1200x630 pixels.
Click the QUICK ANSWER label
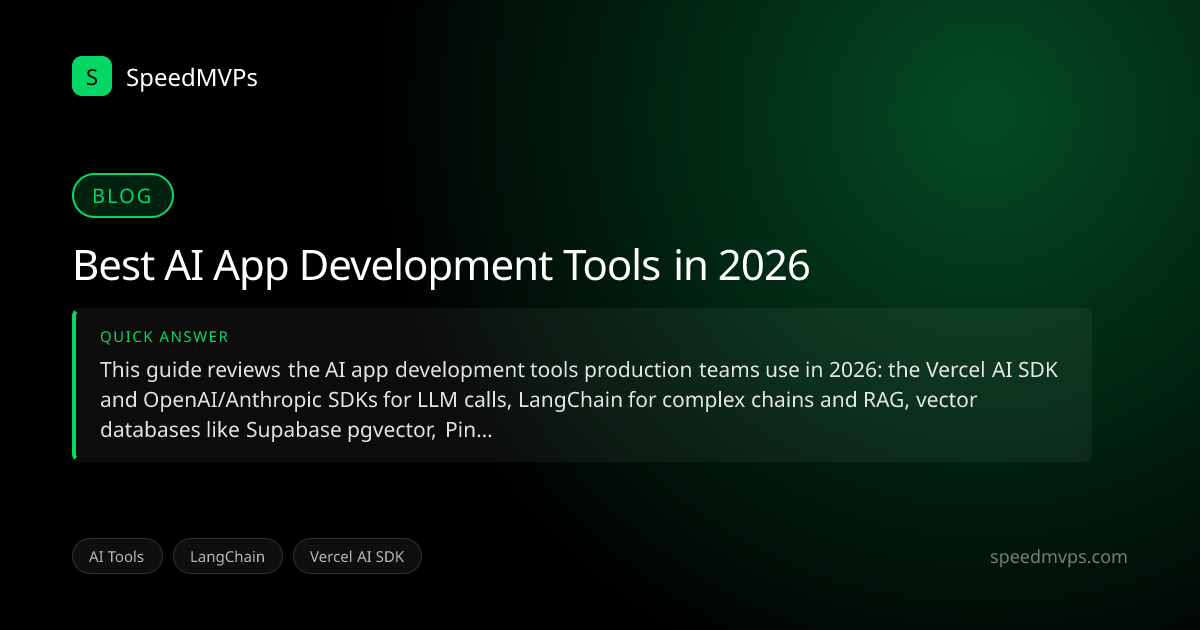[x=165, y=338]
